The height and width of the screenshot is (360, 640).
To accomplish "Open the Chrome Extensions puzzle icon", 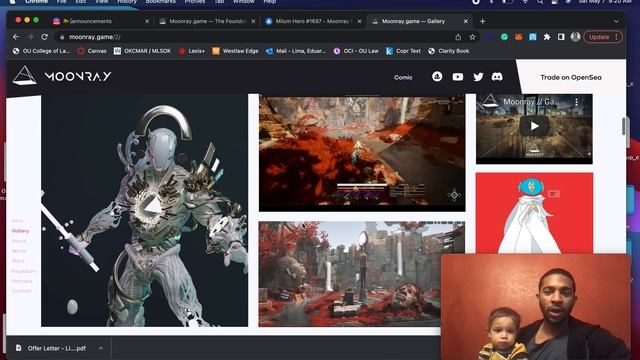I will click(x=547, y=37).
